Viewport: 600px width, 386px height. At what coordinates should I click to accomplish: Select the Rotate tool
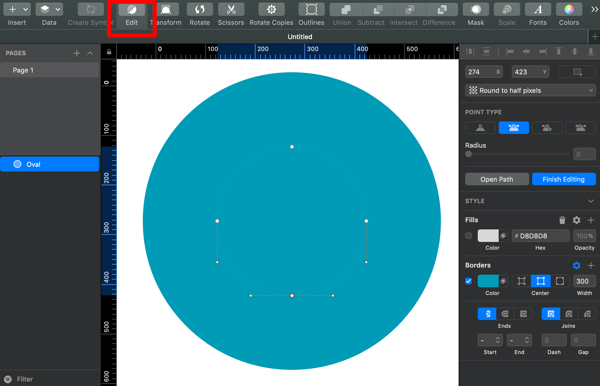click(x=200, y=9)
